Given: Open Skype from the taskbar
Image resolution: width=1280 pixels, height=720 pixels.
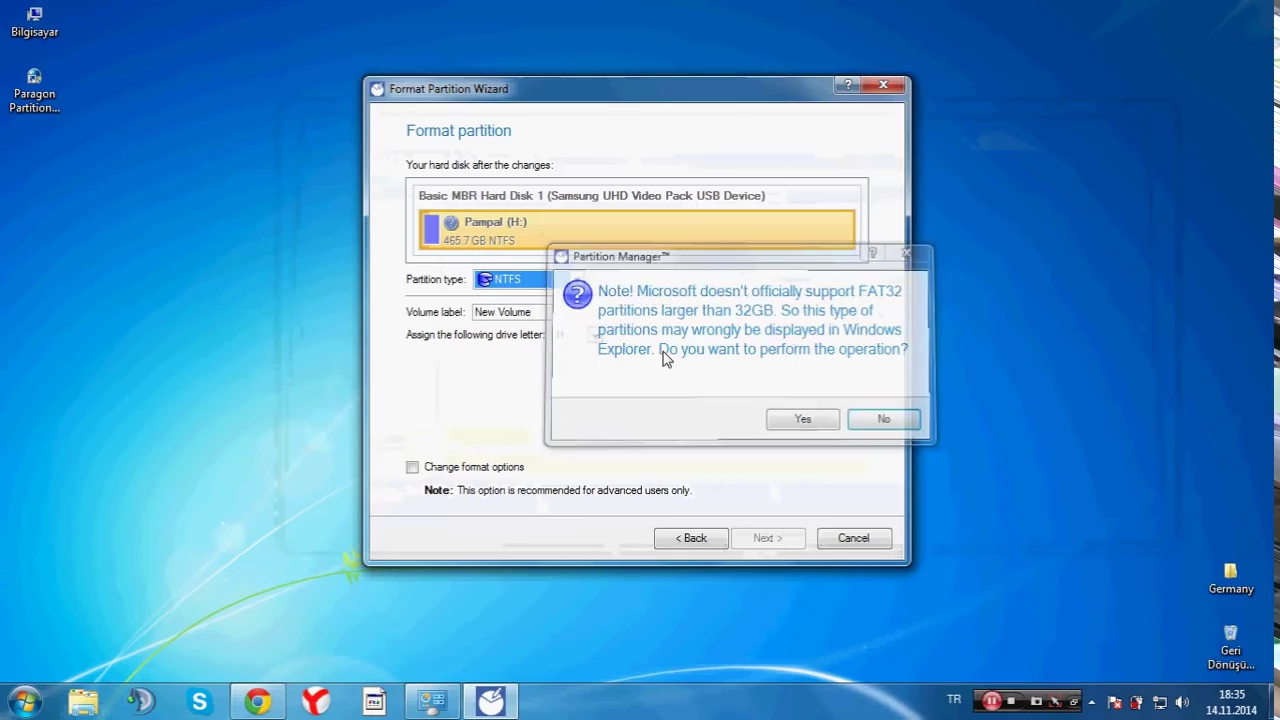Looking at the screenshot, I should point(199,702).
